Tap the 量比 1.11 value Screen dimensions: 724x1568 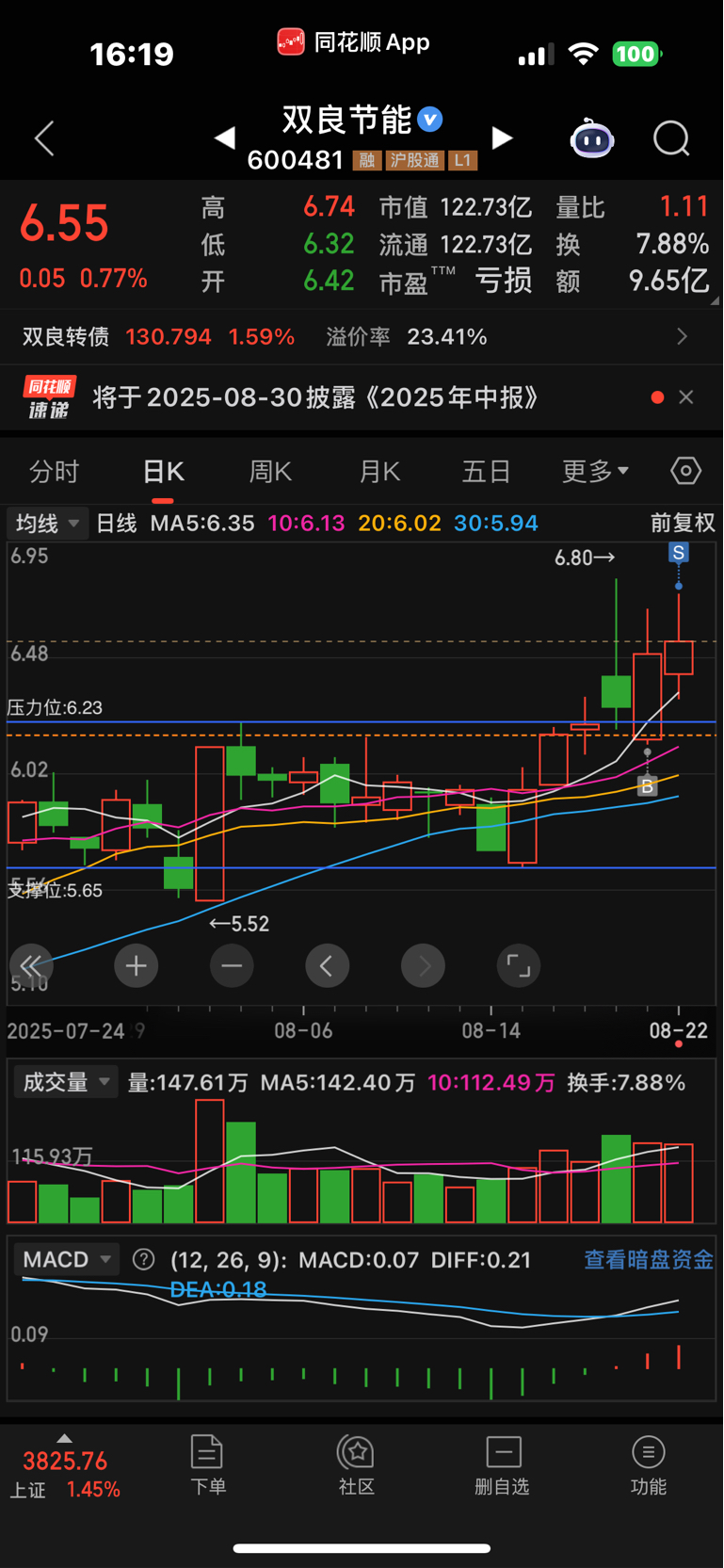pos(684,206)
